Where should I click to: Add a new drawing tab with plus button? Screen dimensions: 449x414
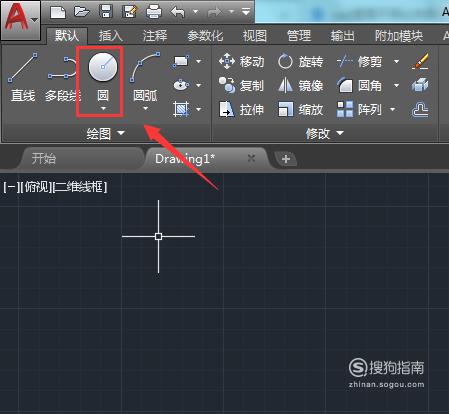pyautogui.click(x=286, y=159)
